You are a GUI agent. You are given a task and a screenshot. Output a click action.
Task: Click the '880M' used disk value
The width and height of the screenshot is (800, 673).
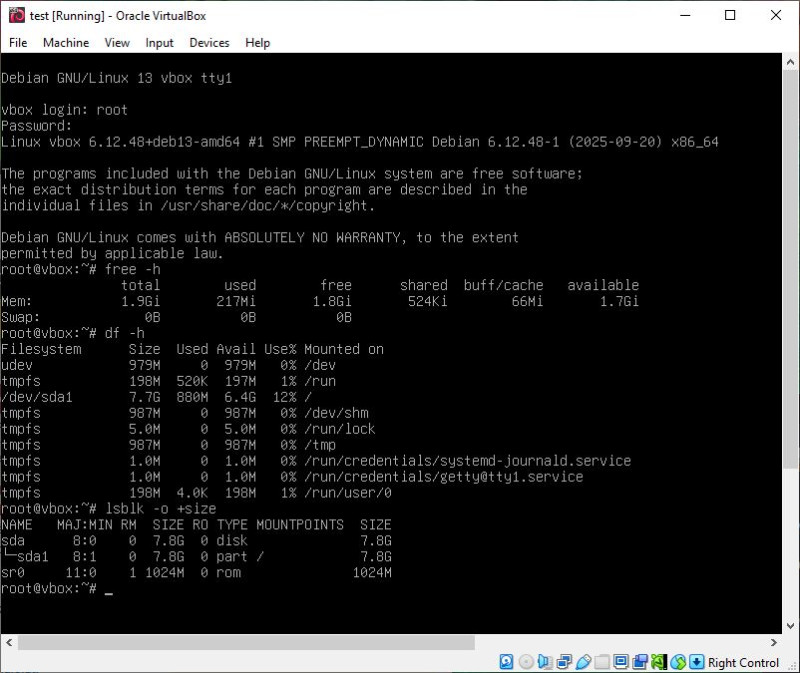click(192, 396)
